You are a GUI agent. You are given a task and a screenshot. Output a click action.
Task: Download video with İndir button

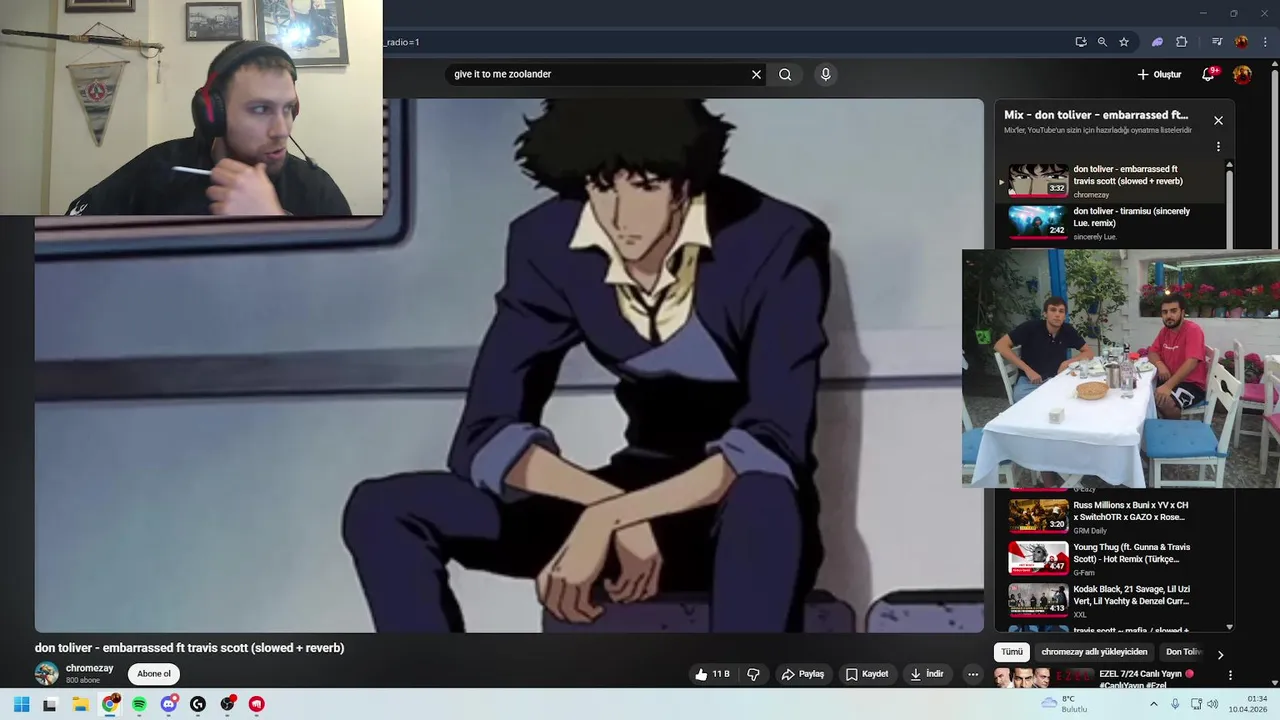tap(927, 674)
